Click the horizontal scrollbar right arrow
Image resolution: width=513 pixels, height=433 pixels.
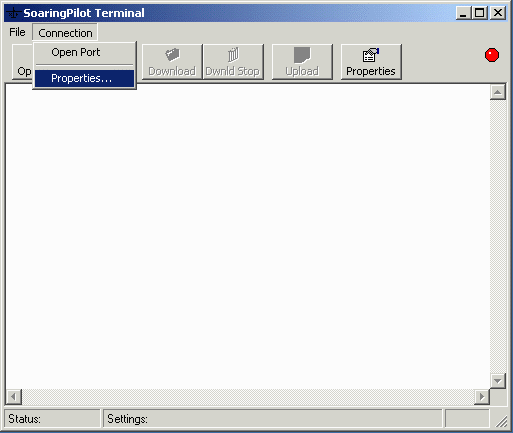[x=482, y=397]
